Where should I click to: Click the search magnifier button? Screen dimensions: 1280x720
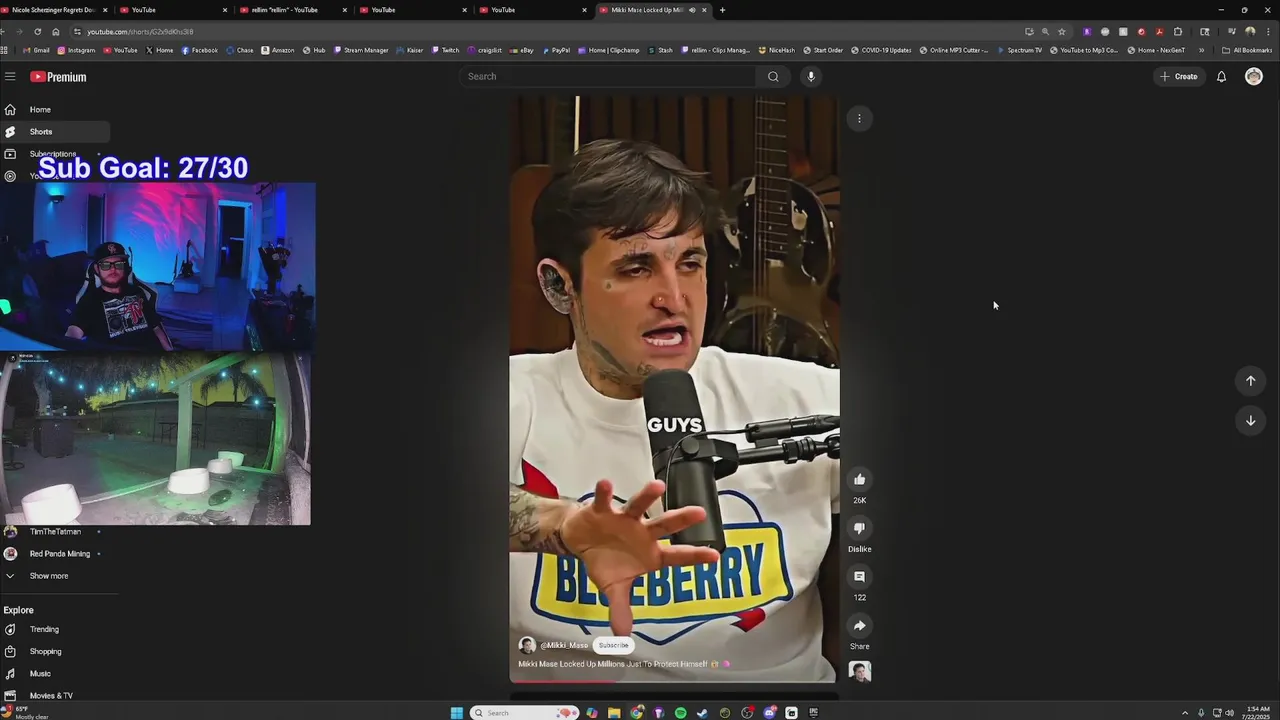coord(773,76)
